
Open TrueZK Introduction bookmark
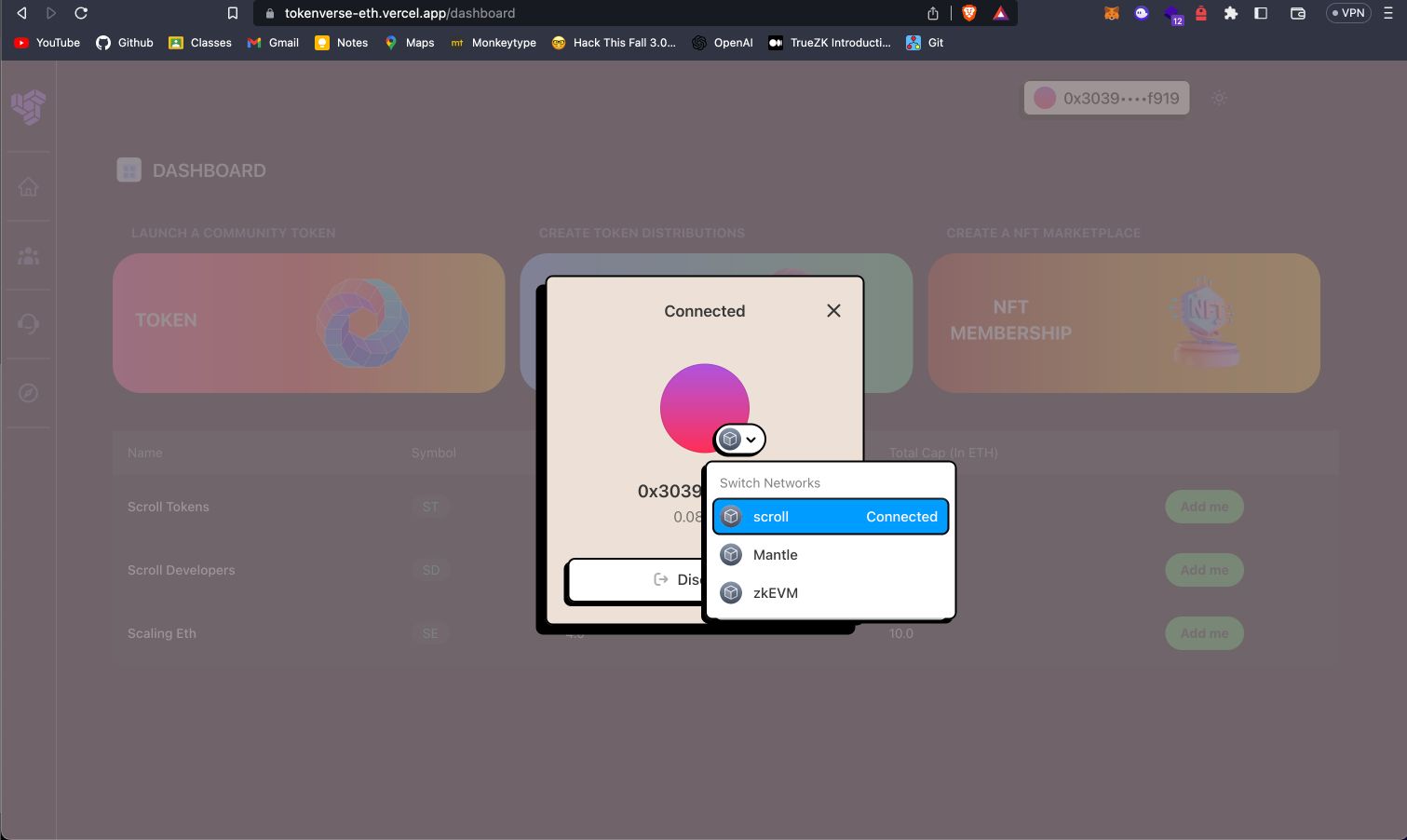click(x=830, y=43)
